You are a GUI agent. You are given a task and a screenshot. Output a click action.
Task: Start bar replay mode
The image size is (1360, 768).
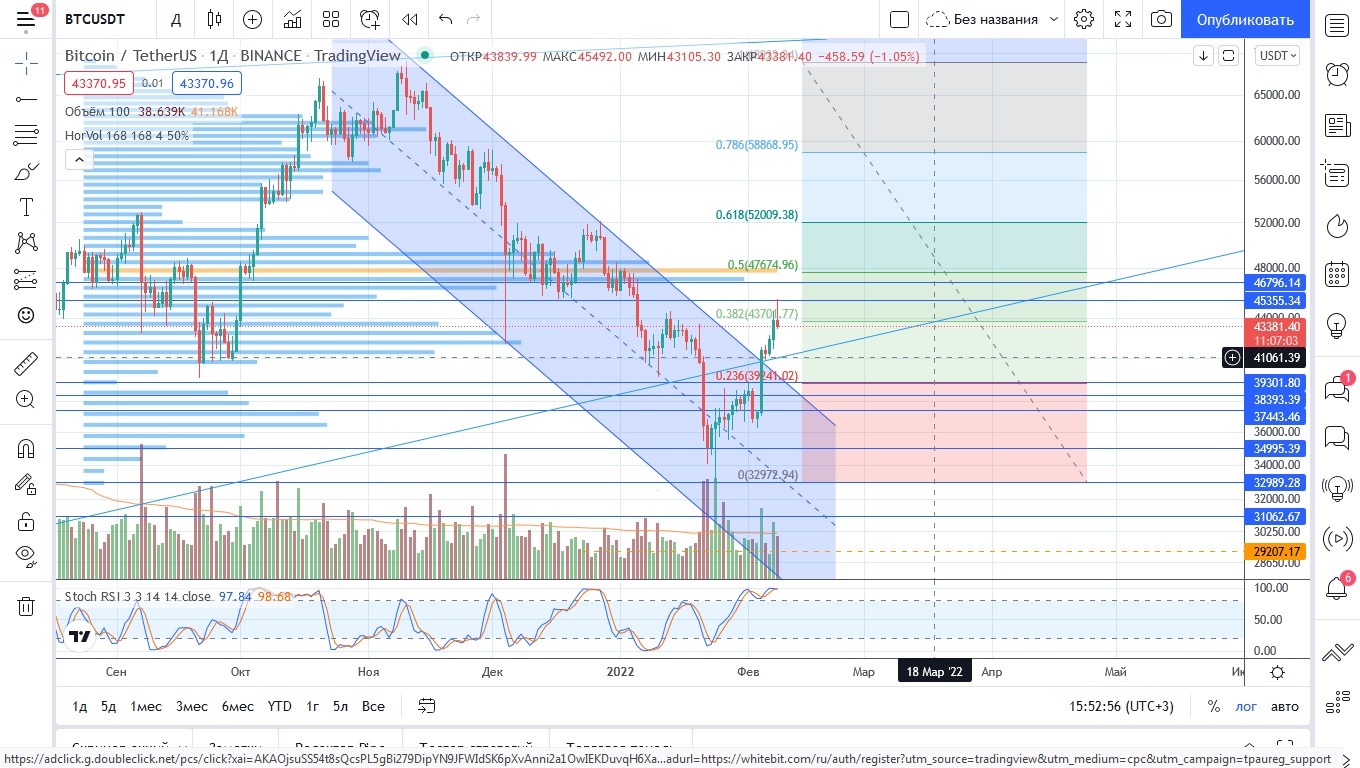coord(410,19)
